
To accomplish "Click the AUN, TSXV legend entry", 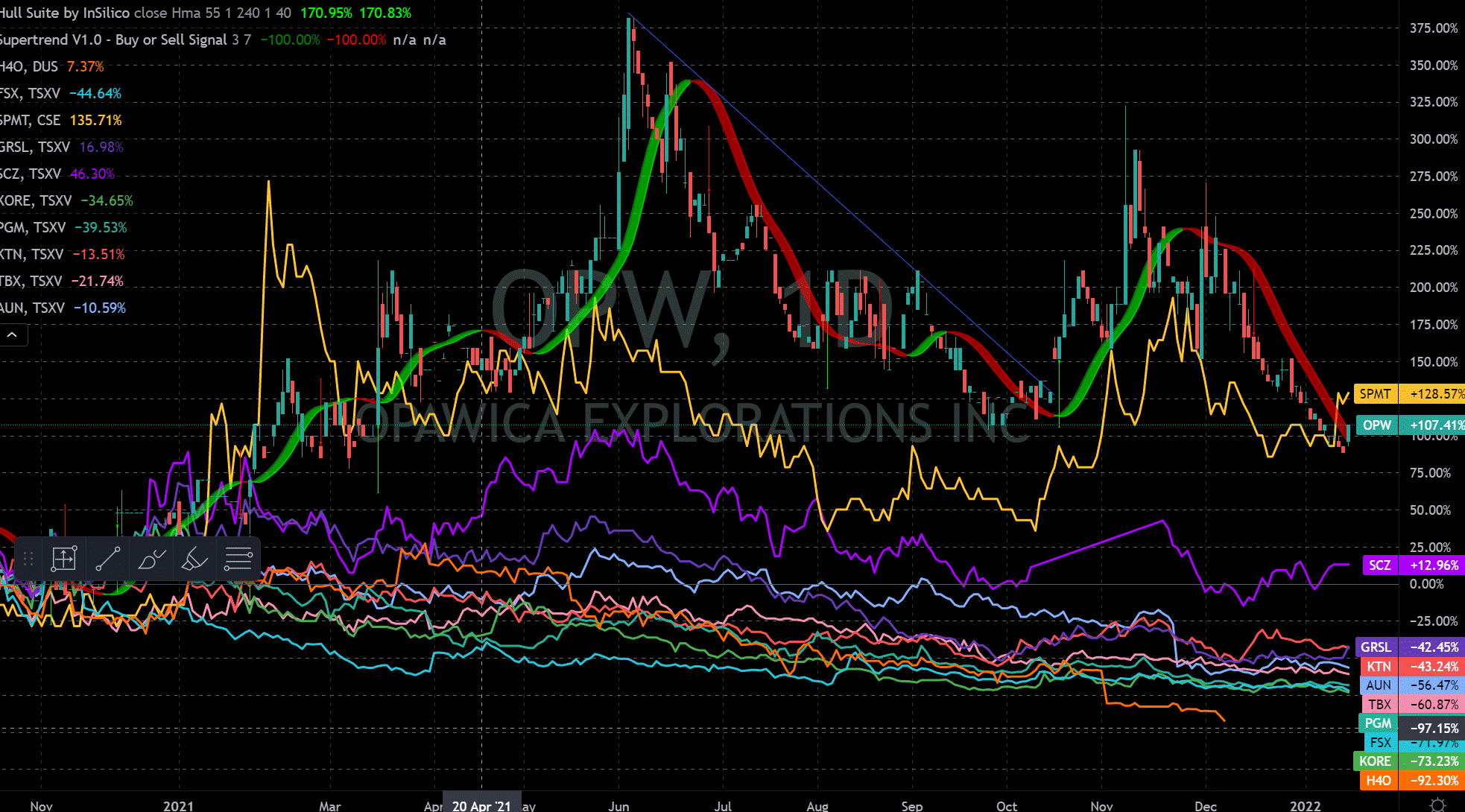I will (x=32, y=308).
